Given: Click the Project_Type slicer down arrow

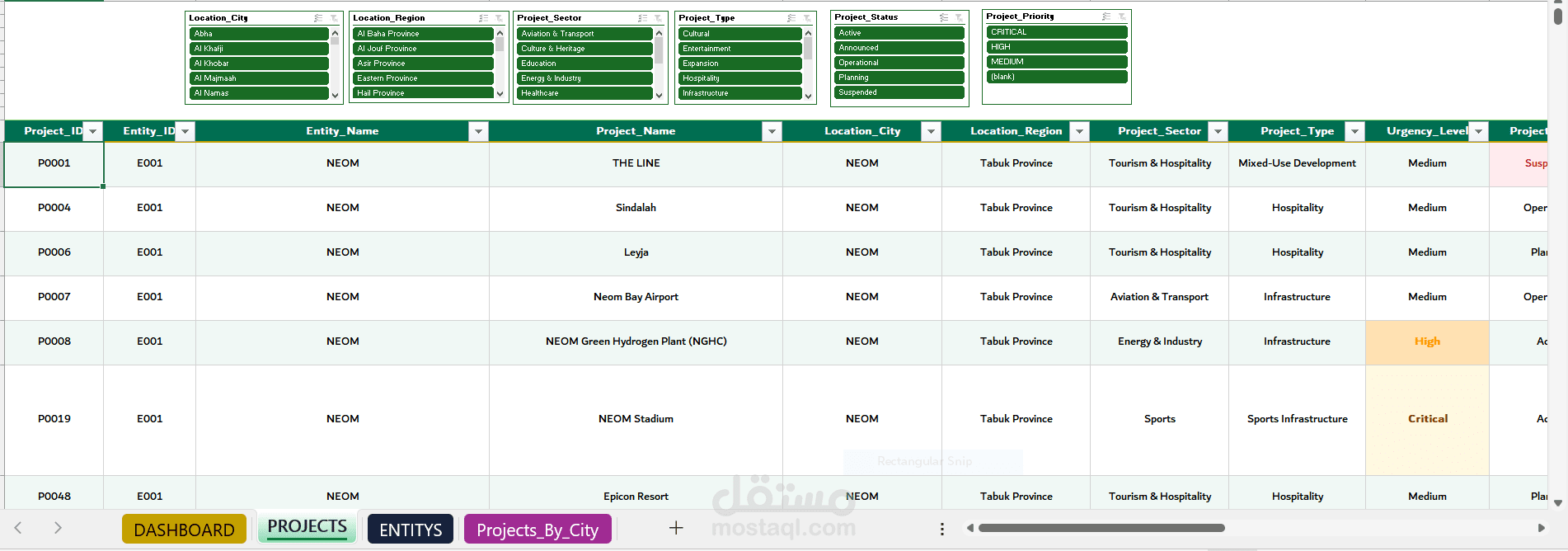Looking at the screenshot, I should 808,96.
